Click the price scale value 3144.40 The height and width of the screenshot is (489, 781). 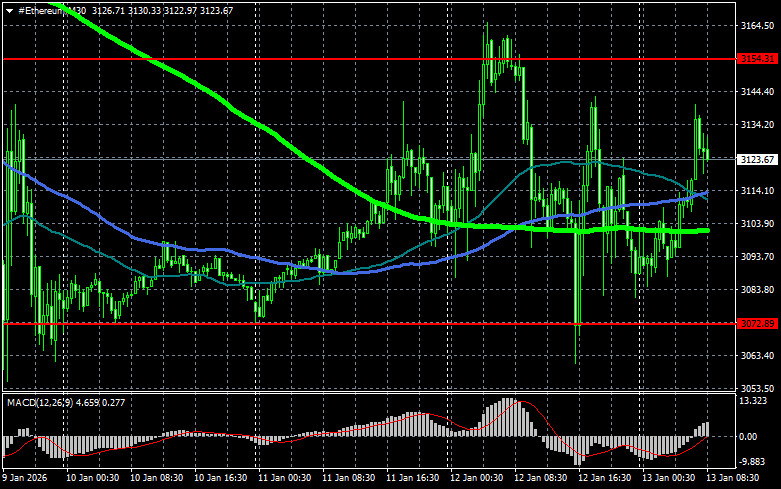(x=758, y=92)
